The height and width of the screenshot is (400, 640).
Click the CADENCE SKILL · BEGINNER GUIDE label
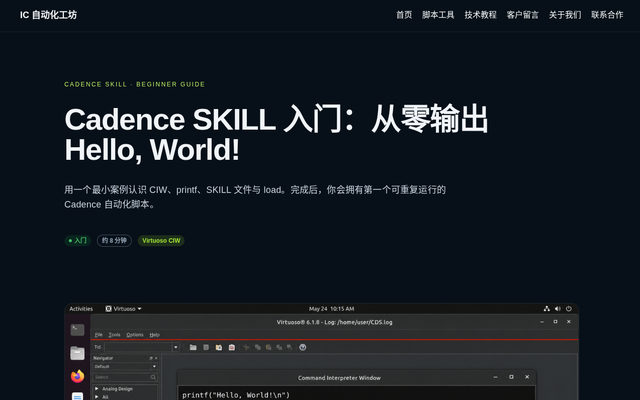(x=135, y=84)
